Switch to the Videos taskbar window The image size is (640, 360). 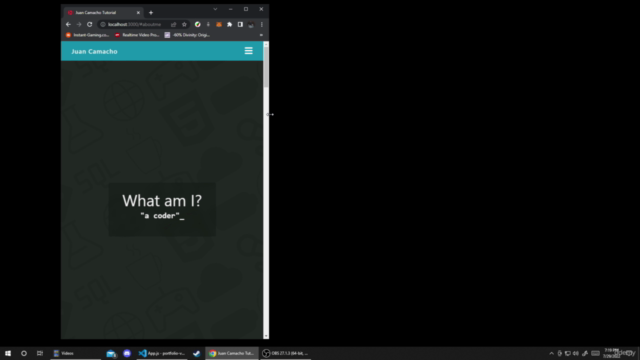tap(76, 353)
